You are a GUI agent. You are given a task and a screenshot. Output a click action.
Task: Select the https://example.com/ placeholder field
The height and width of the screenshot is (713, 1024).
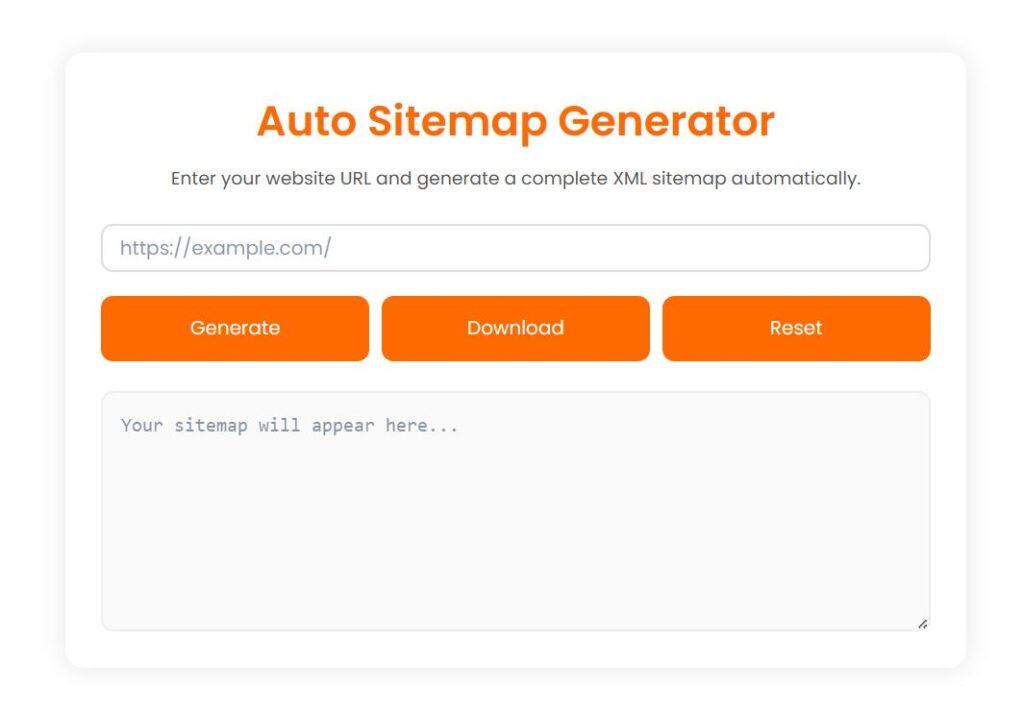[x=515, y=247]
